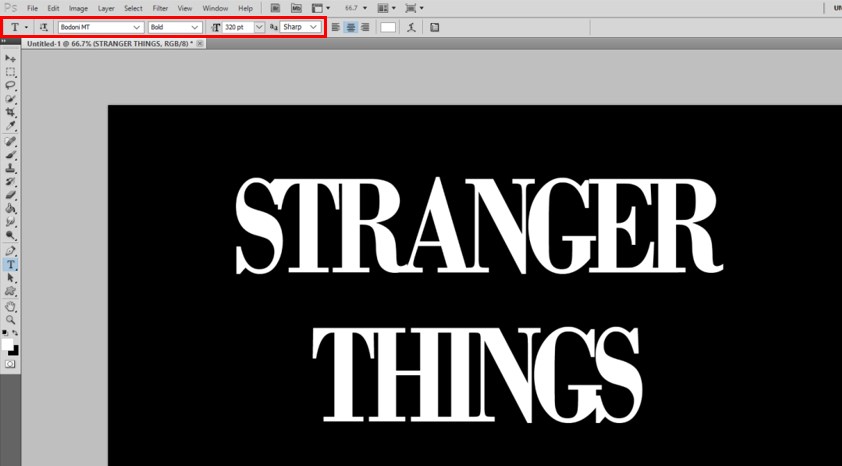Select the Rectangular Marquee tool
Screen dimensions: 842x466
pos(10,72)
